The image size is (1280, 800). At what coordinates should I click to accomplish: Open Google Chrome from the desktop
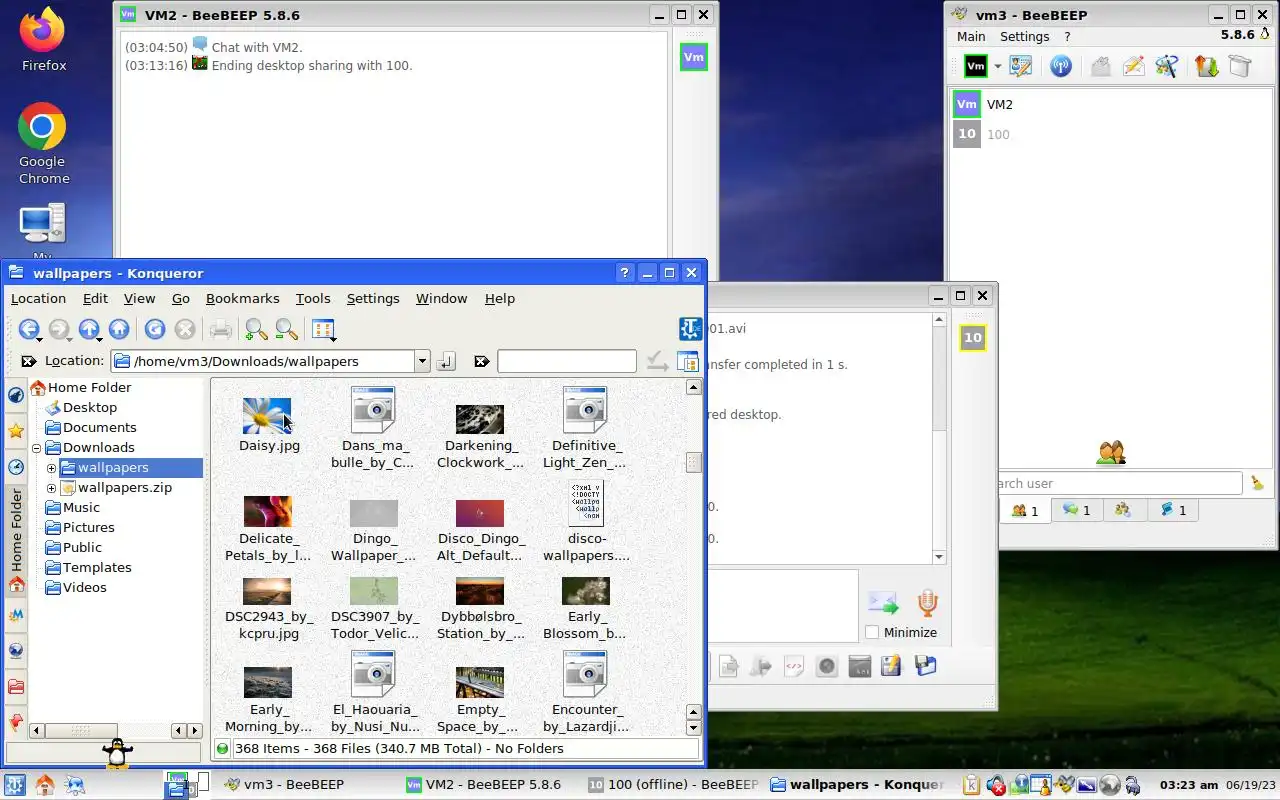coord(43,143)
